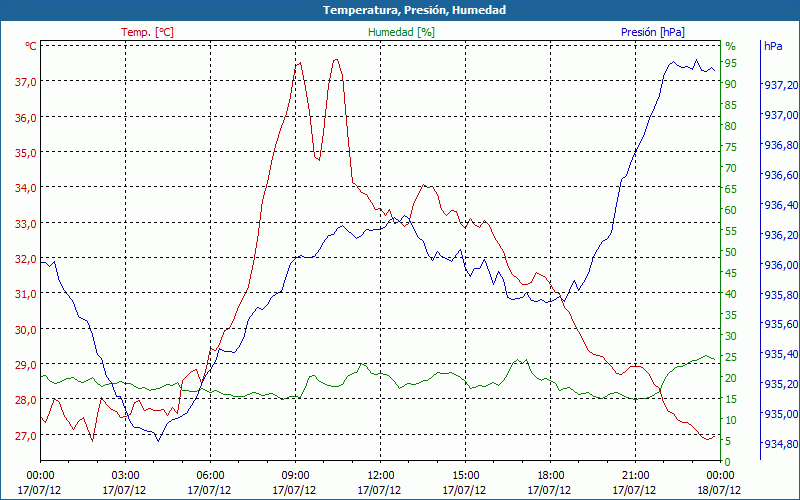Screen dimensions: 800x500
Task: Click the 36,0 temperature axis value
Action: coord(25,117)
